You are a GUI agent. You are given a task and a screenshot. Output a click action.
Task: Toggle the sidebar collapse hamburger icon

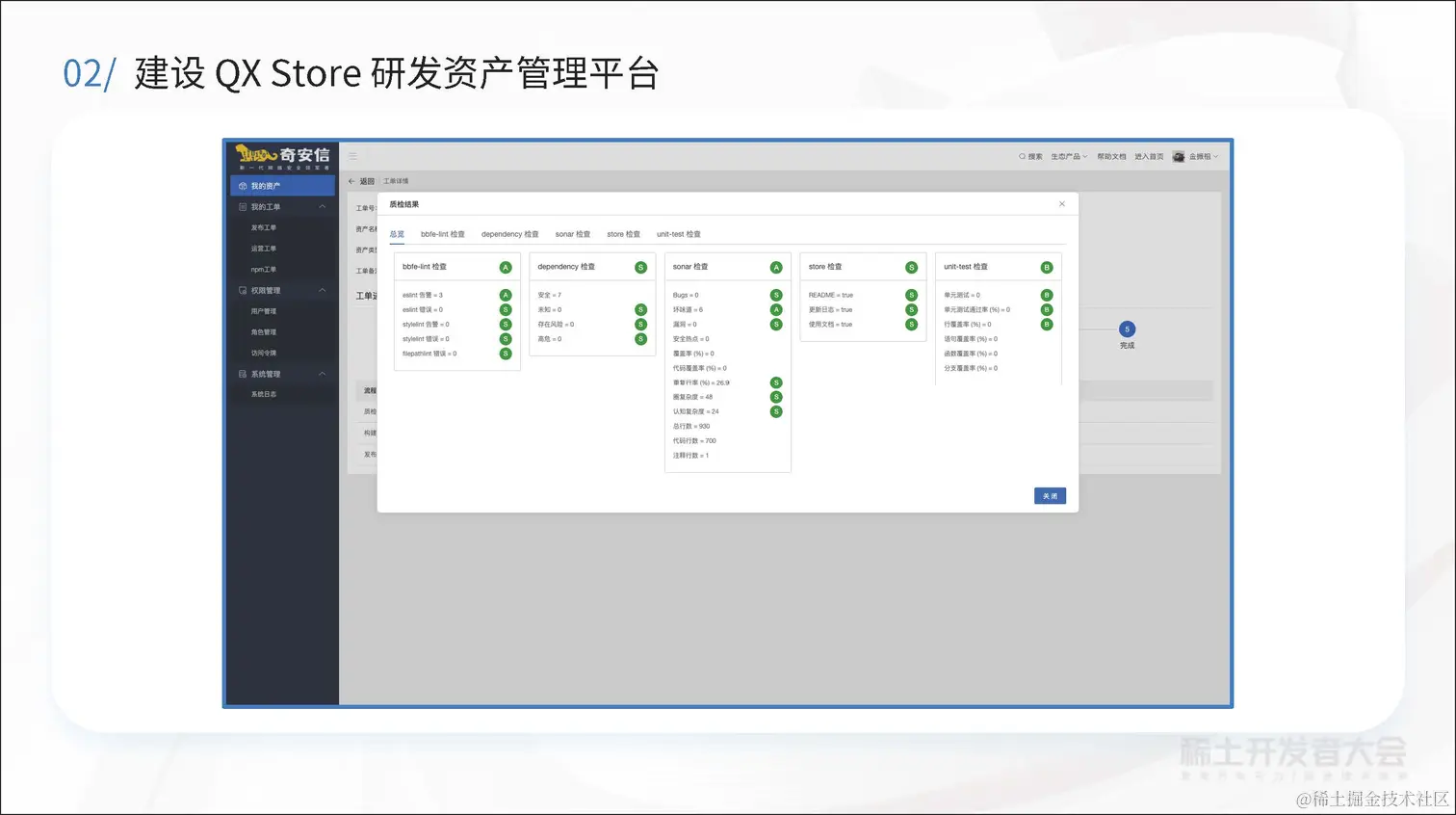(353, 156)
